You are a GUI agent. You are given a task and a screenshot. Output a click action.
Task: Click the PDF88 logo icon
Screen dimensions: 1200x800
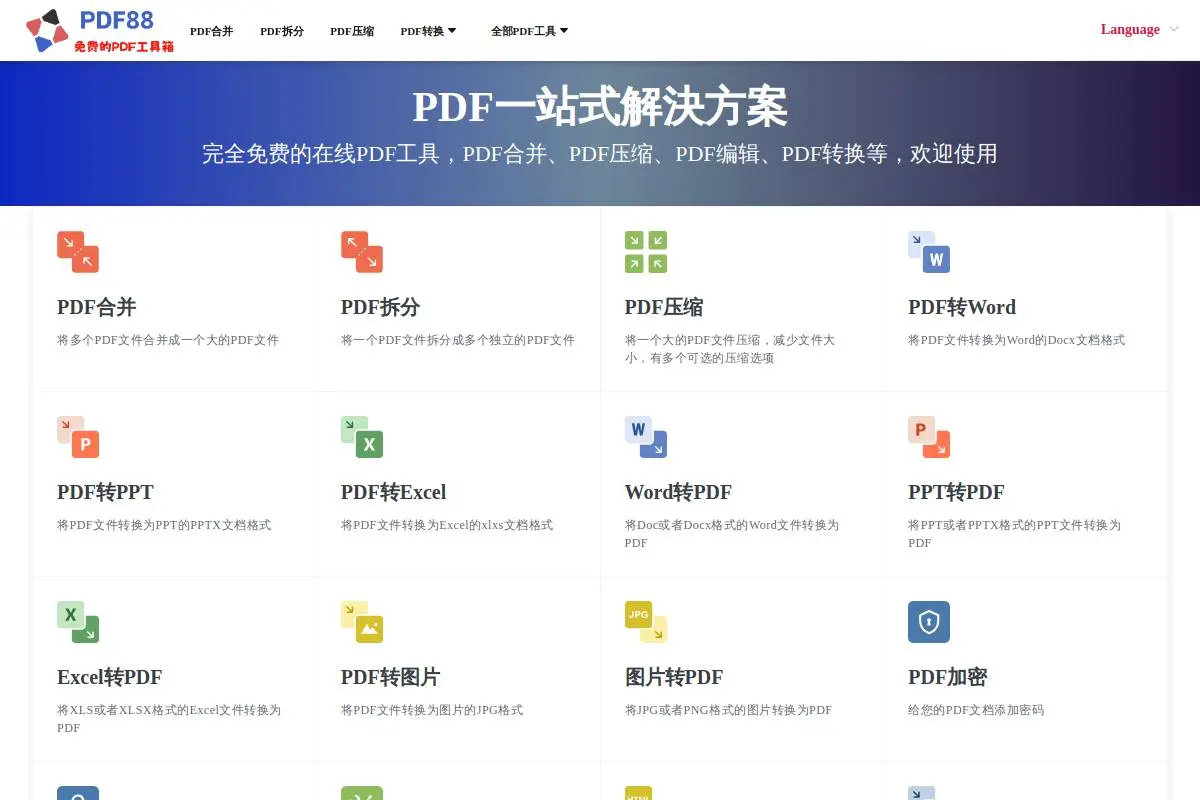coord(47,31)
